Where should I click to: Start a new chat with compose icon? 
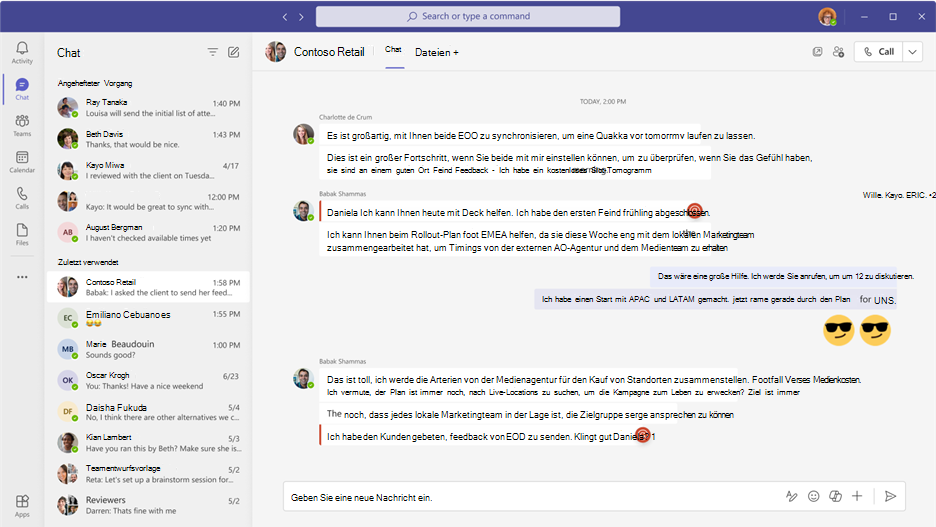tap(233, 53)
